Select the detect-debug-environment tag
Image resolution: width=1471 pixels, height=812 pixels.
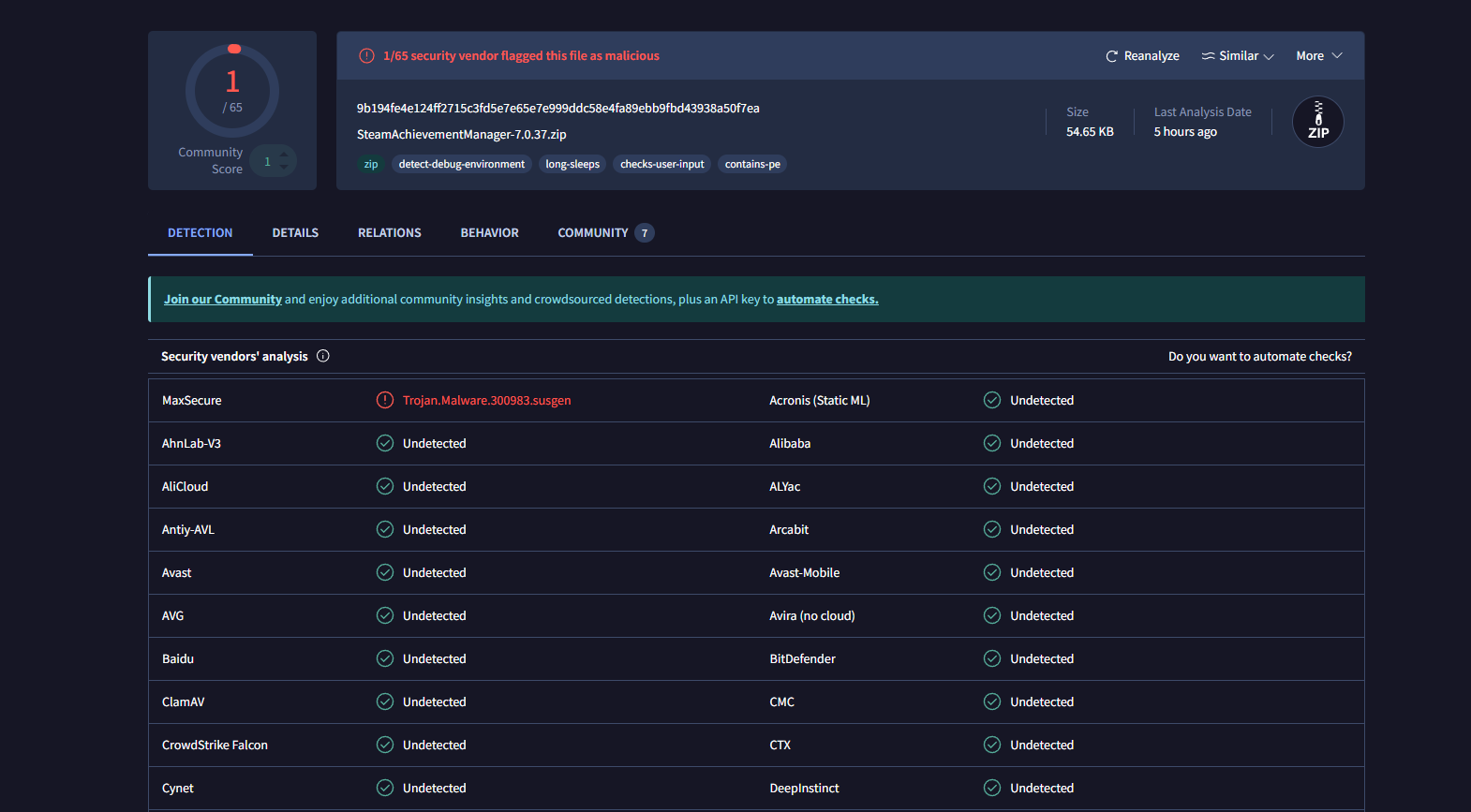(461, 165)
